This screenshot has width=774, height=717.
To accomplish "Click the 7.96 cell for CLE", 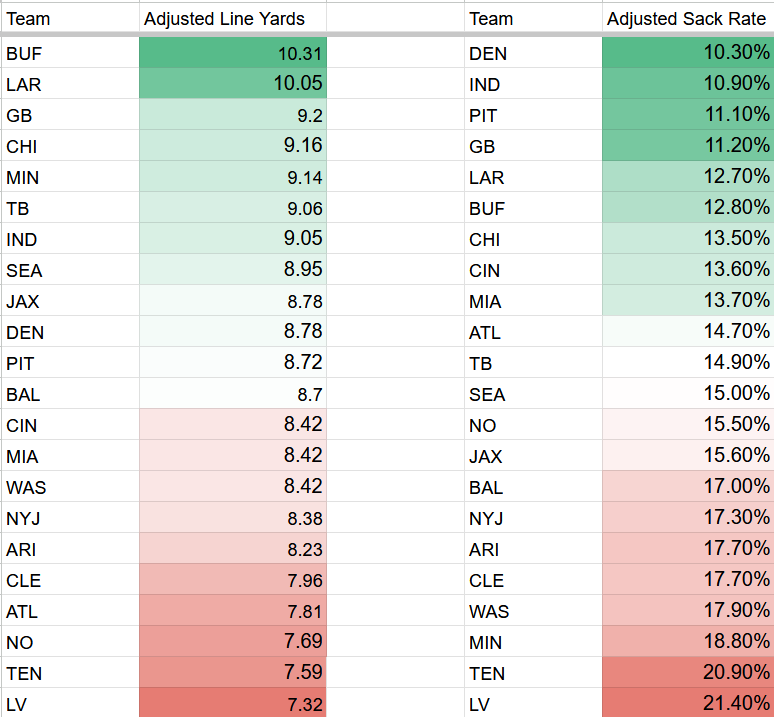I will pos(233,580).
